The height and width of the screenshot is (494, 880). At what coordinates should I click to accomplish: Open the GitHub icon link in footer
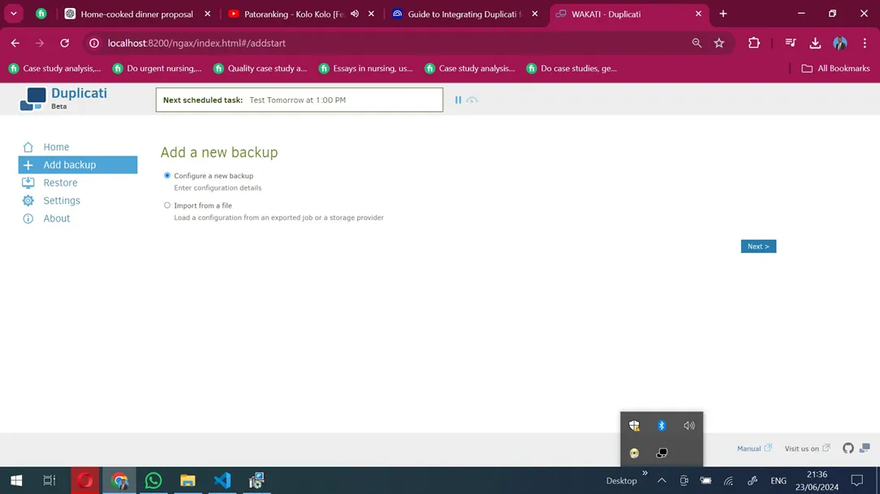[848, 448]
